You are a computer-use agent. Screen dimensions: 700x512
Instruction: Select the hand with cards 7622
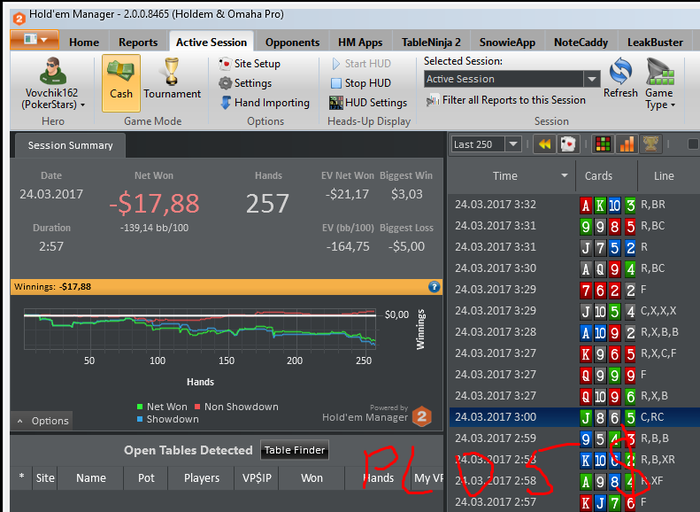pos(574,290)
